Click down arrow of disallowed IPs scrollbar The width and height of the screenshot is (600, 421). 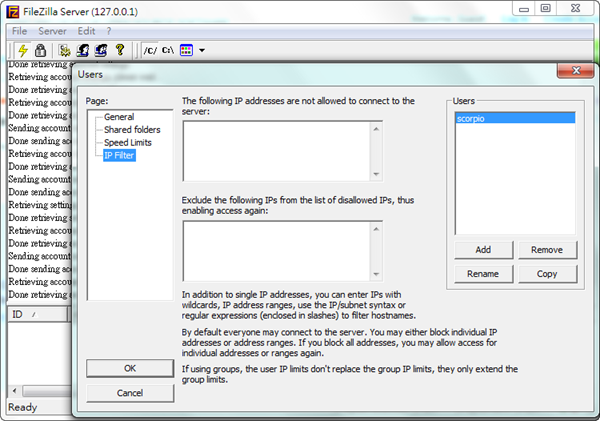point(376,174)
